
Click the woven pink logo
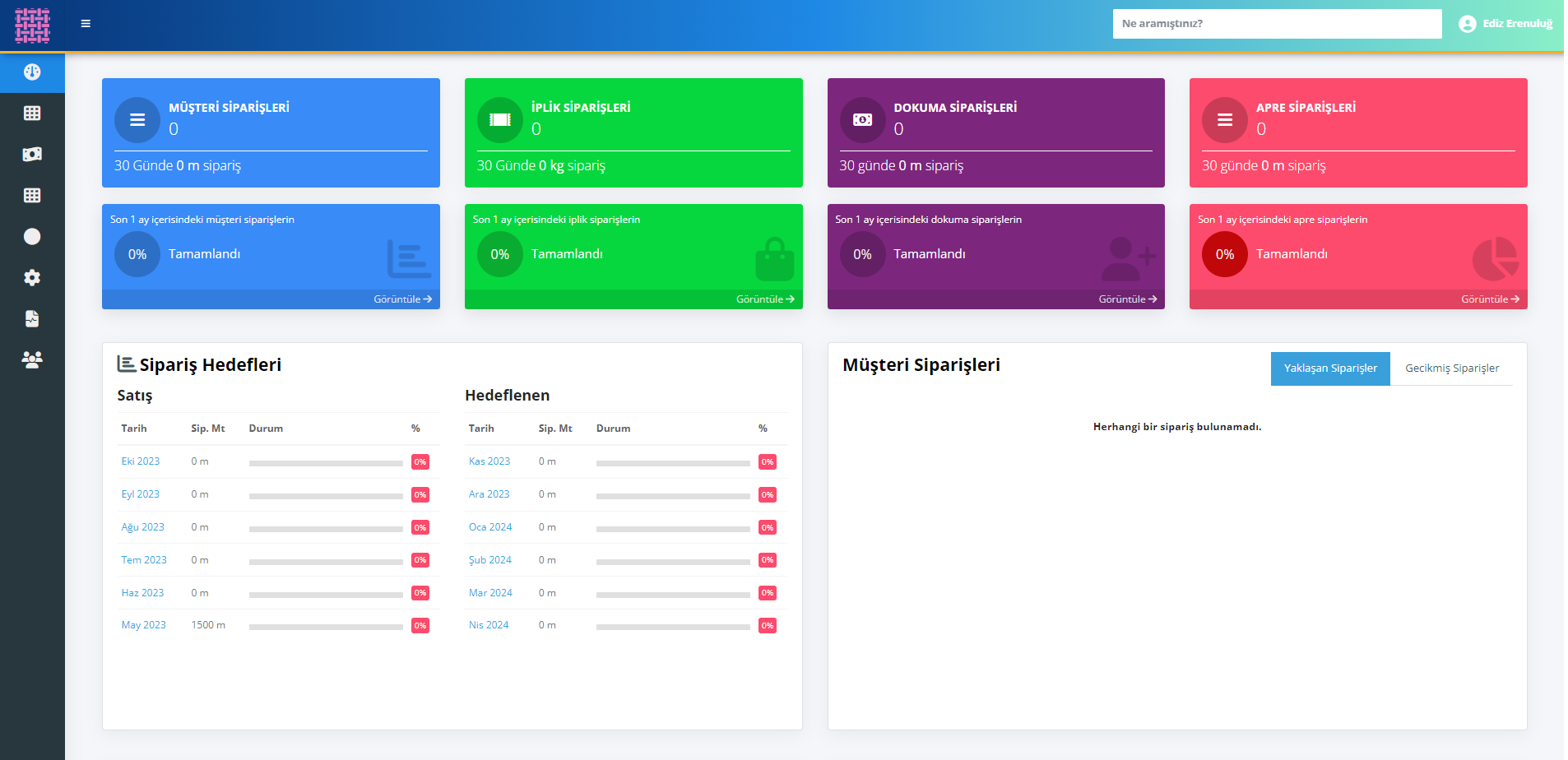point(32,25)
